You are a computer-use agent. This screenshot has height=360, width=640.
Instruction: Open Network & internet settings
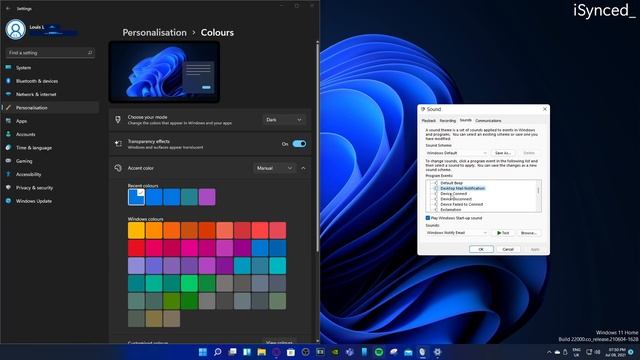(x=50, y=94)
